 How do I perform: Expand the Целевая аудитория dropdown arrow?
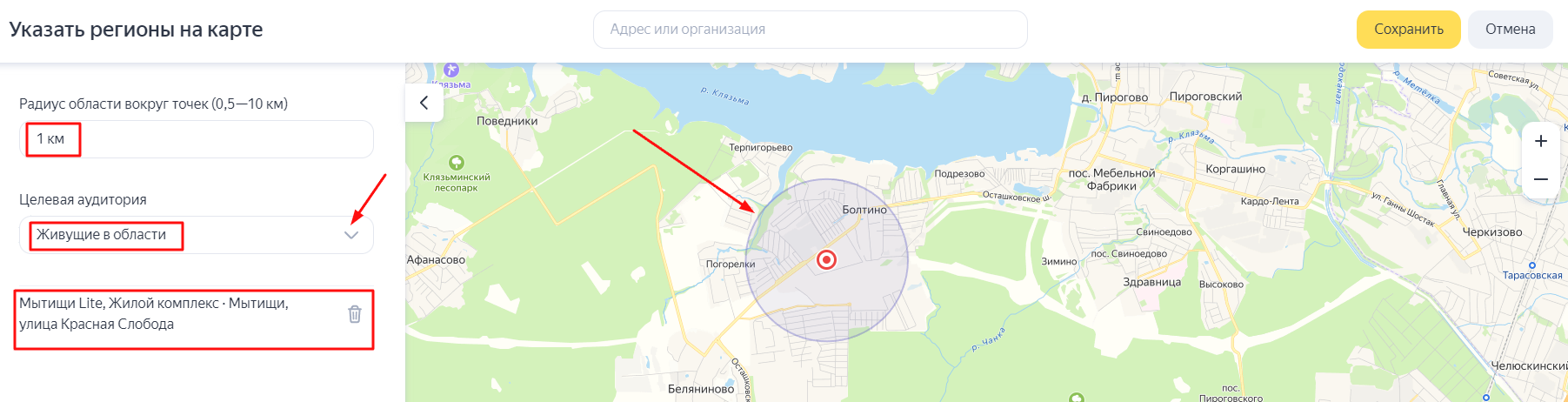tap(351, 235)
